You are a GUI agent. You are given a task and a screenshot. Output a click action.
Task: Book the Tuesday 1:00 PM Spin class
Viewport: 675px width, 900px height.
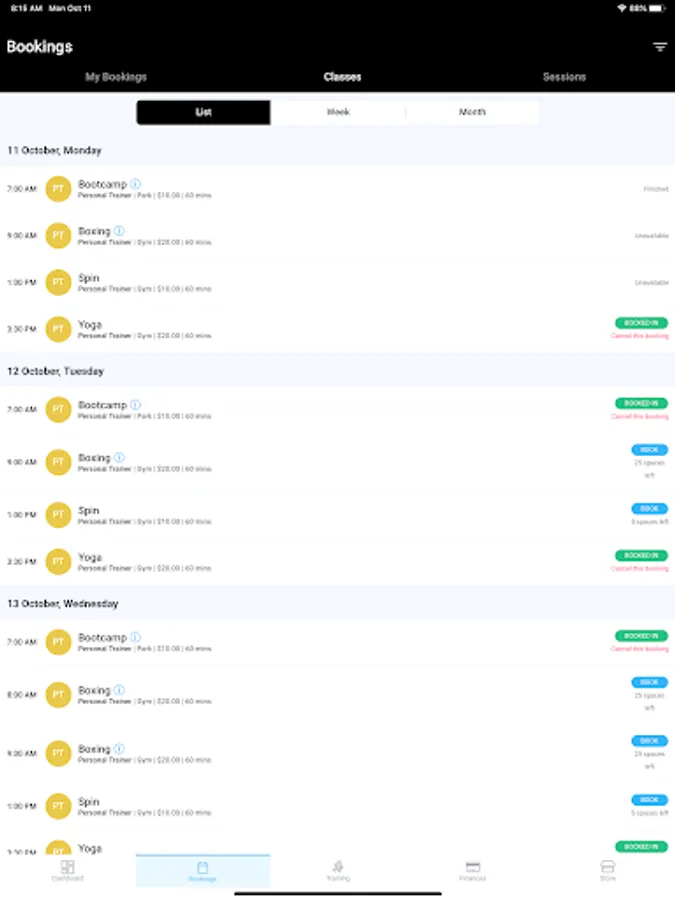pyautogui.click(x=650, y=509)
